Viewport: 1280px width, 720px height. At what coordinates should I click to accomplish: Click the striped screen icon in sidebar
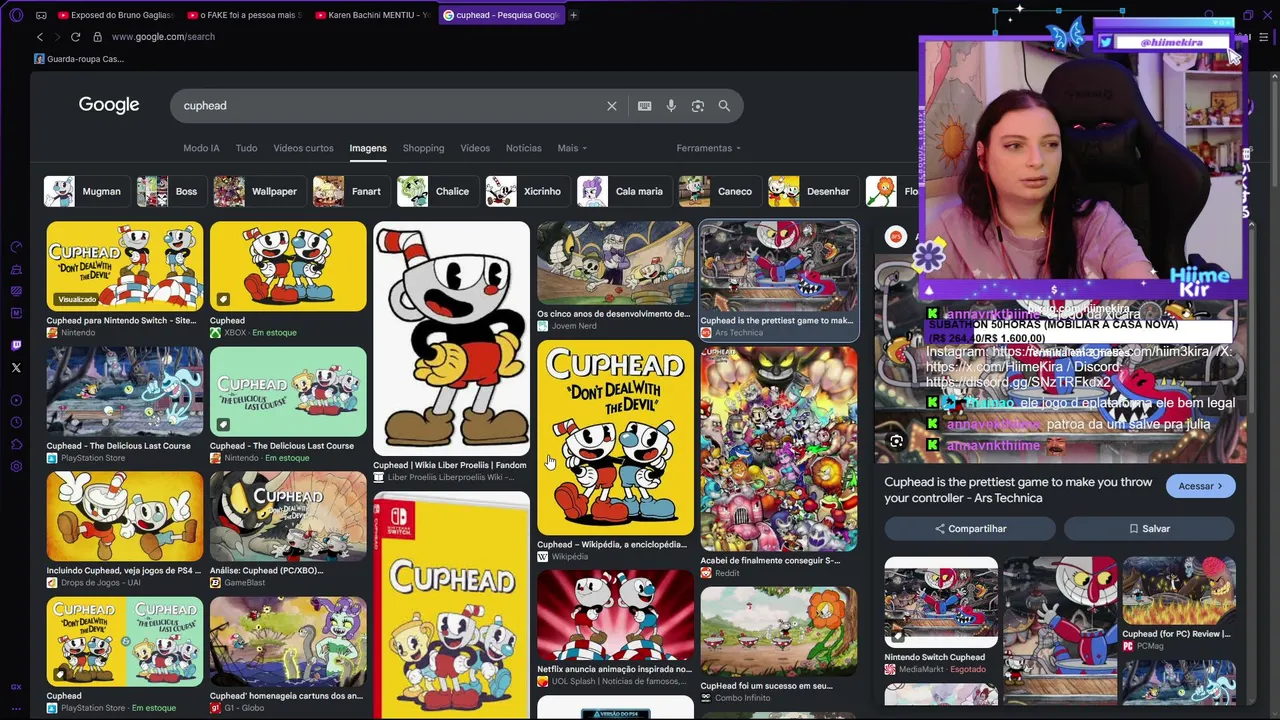pyautogui.click(x=16, y=291)
